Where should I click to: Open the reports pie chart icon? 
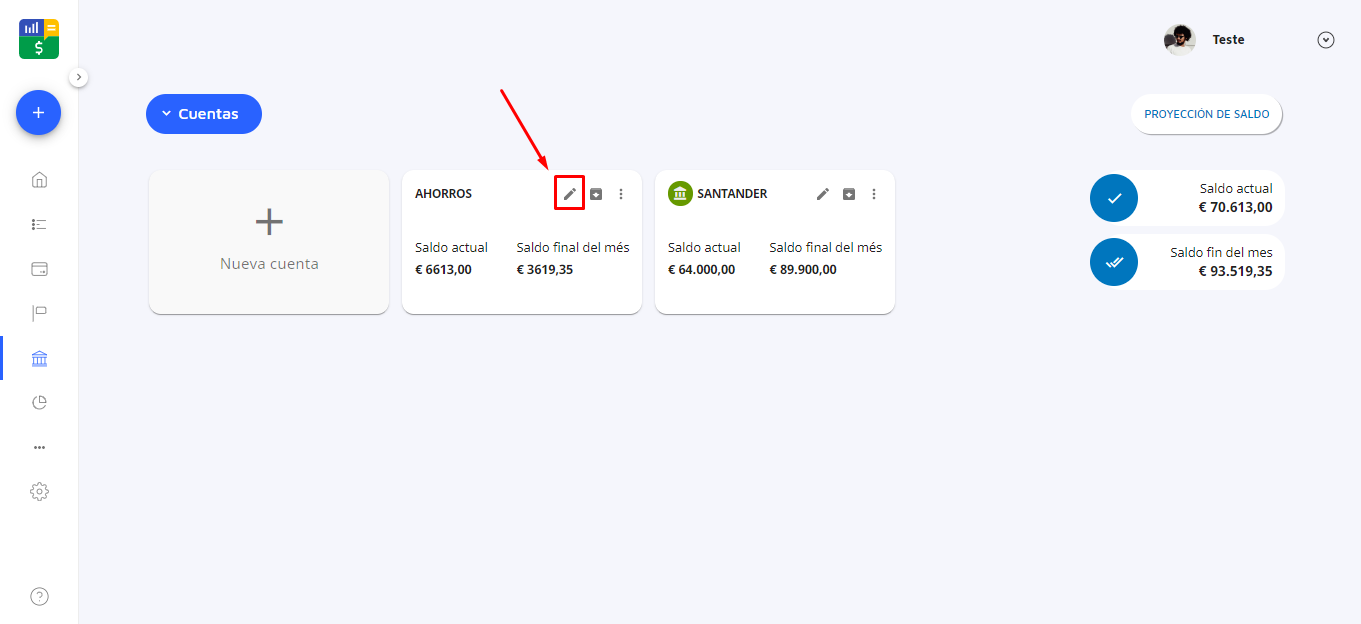39,403
